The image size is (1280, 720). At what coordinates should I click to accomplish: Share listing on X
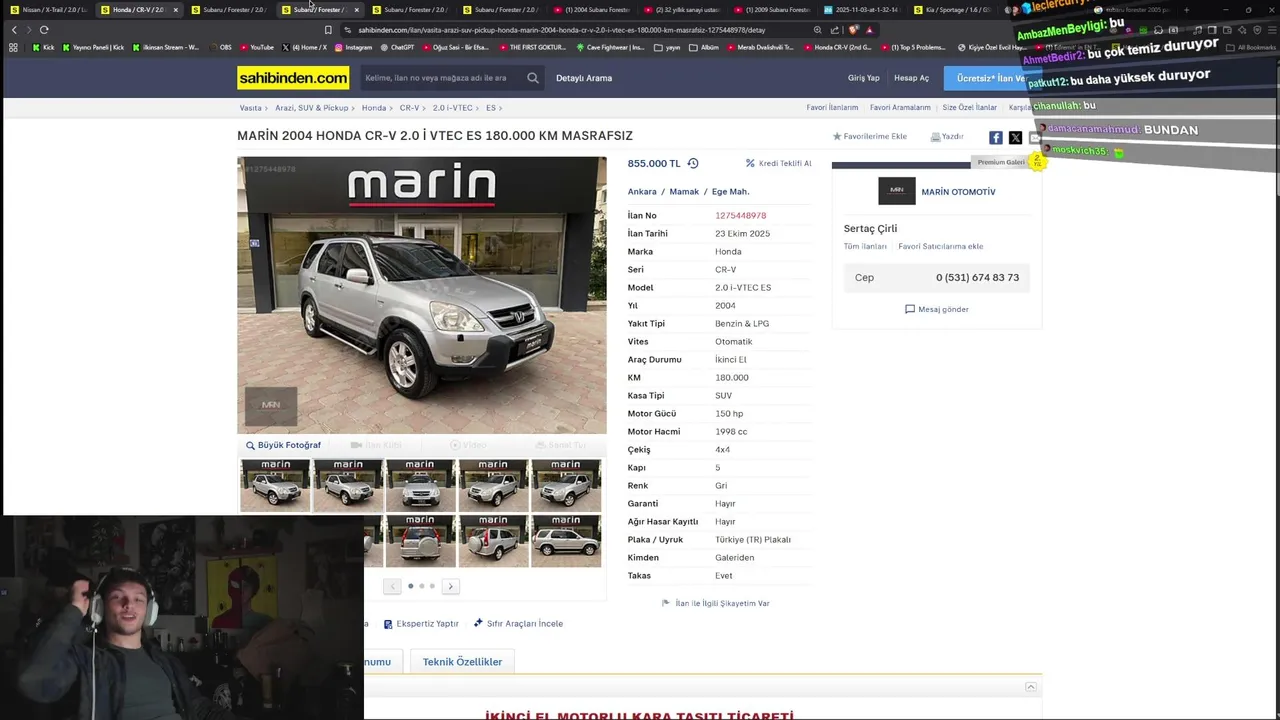point(1015,137)
